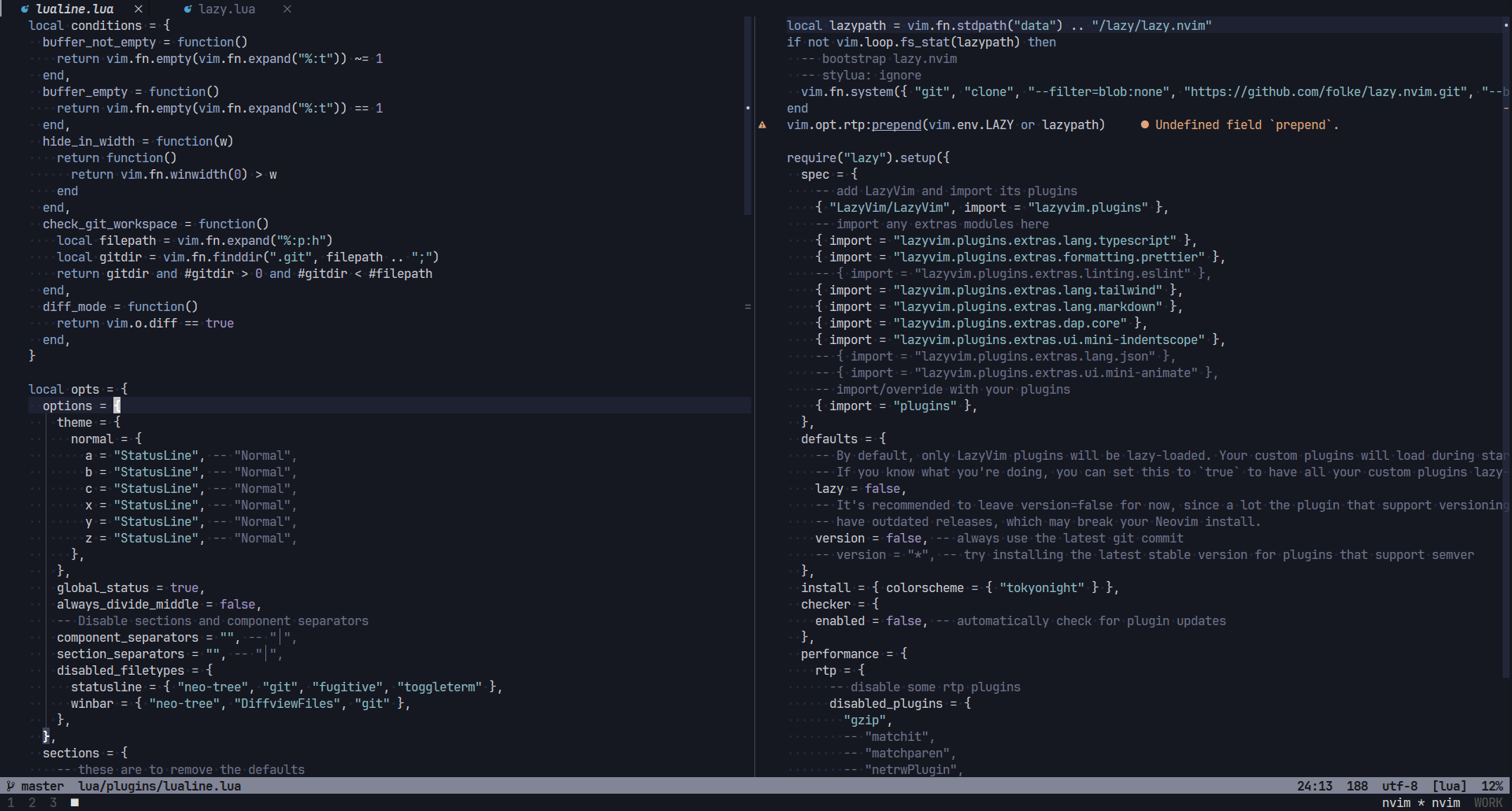Click the 'Undefined field `prepend`.' diagnostic message
Screen dimensions: 1512x811
[1247, 124]
